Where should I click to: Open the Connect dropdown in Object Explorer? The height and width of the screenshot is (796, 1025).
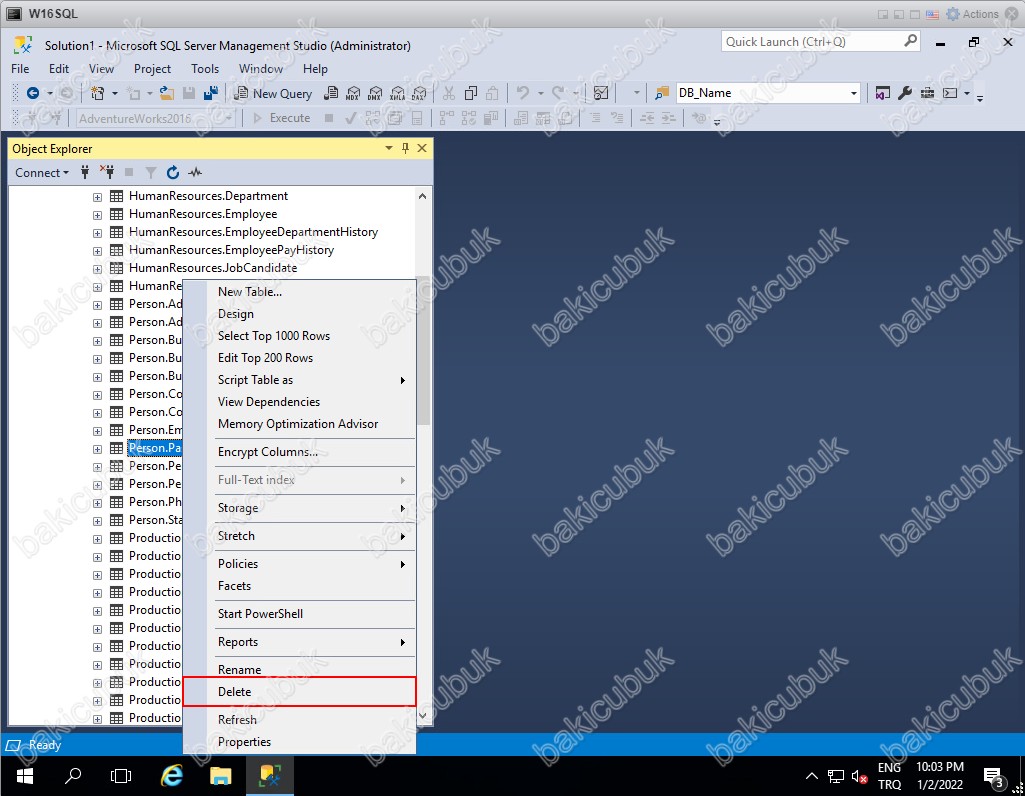42,173
